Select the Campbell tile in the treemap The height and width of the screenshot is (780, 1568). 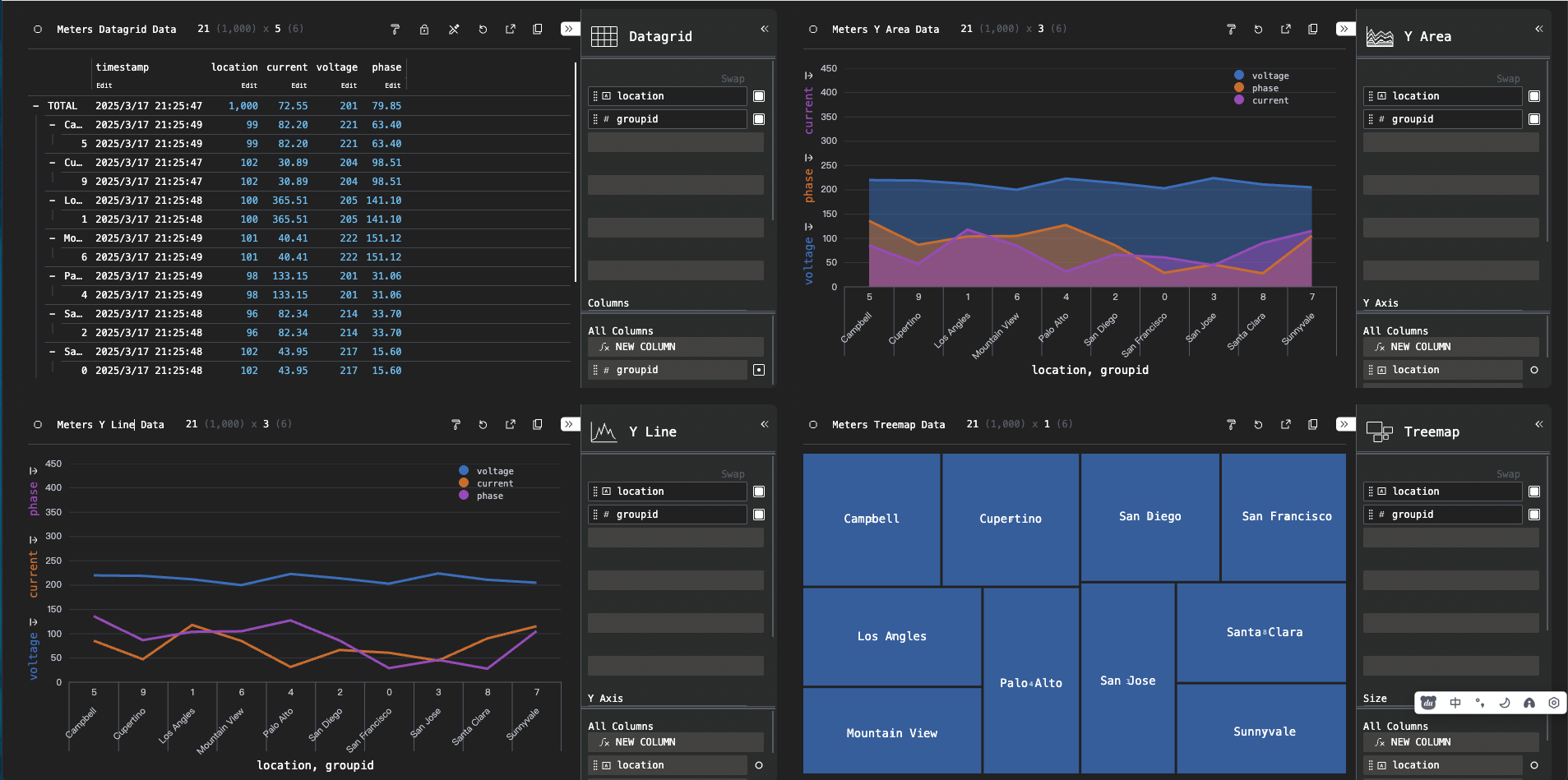(x=872, y=519)
